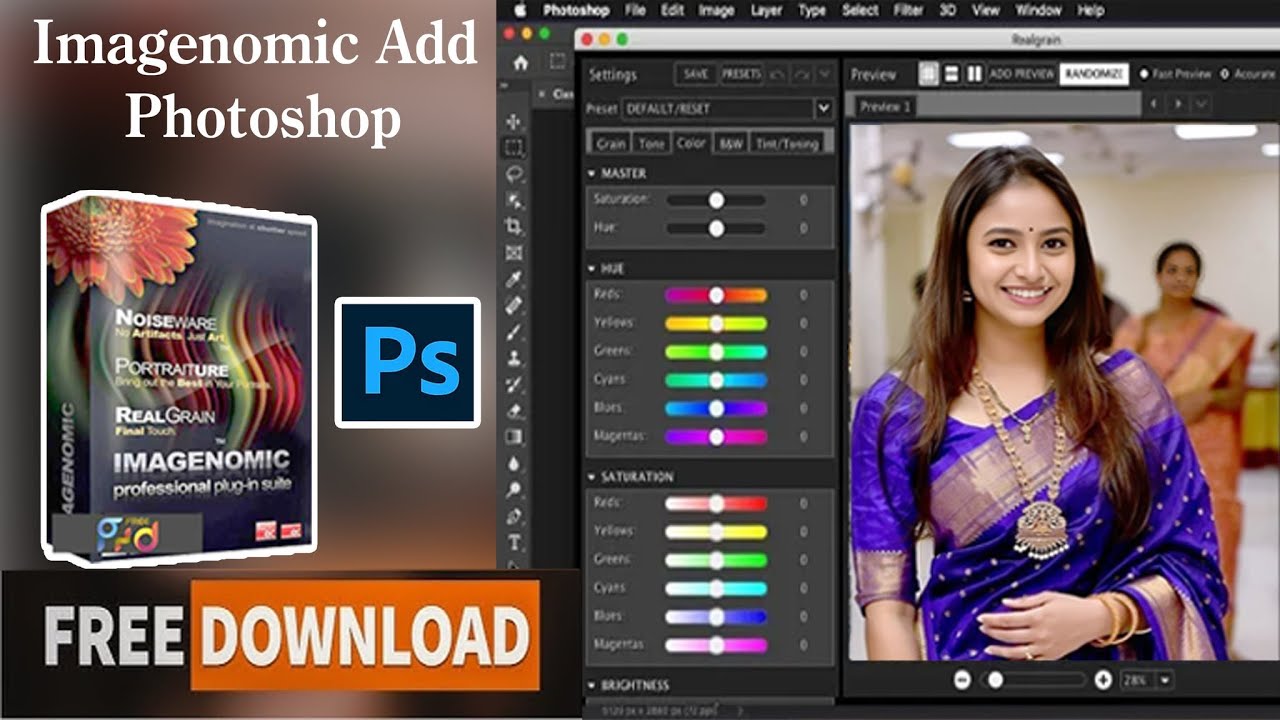Click the redo arrow in Settings

(801, 74)
